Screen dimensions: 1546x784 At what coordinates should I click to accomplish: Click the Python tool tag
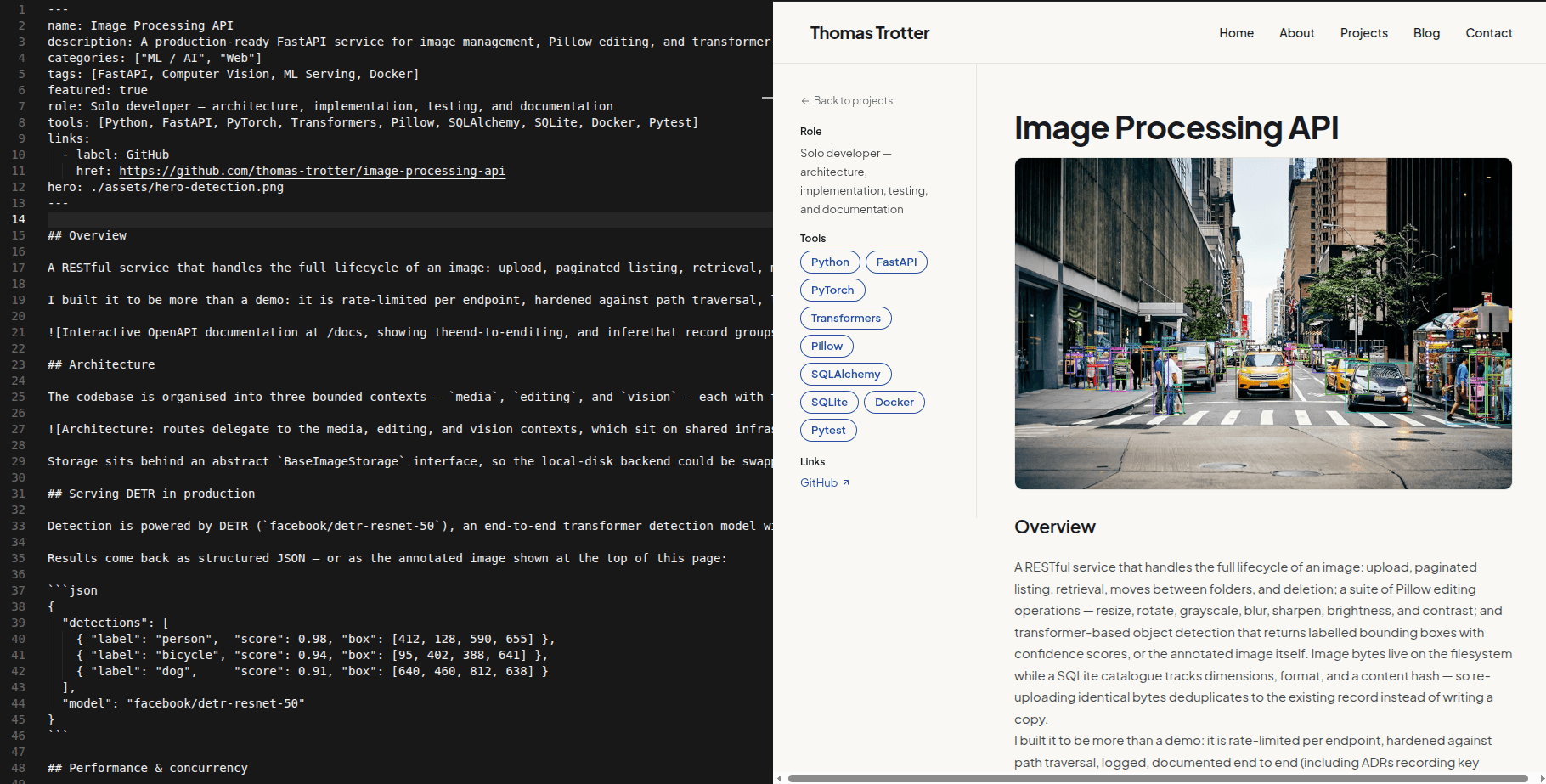(830, 262)
